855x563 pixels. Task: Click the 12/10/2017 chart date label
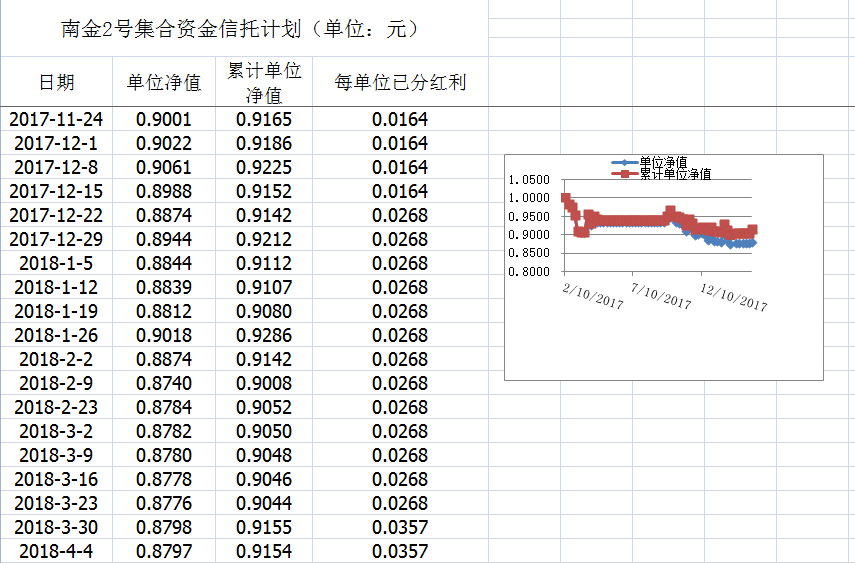734,296
